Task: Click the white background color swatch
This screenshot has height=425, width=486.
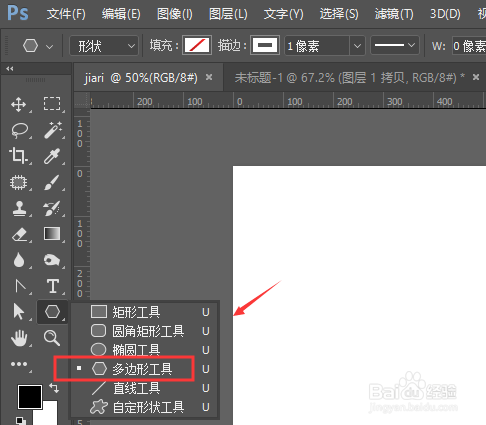Action: [50, 413]
